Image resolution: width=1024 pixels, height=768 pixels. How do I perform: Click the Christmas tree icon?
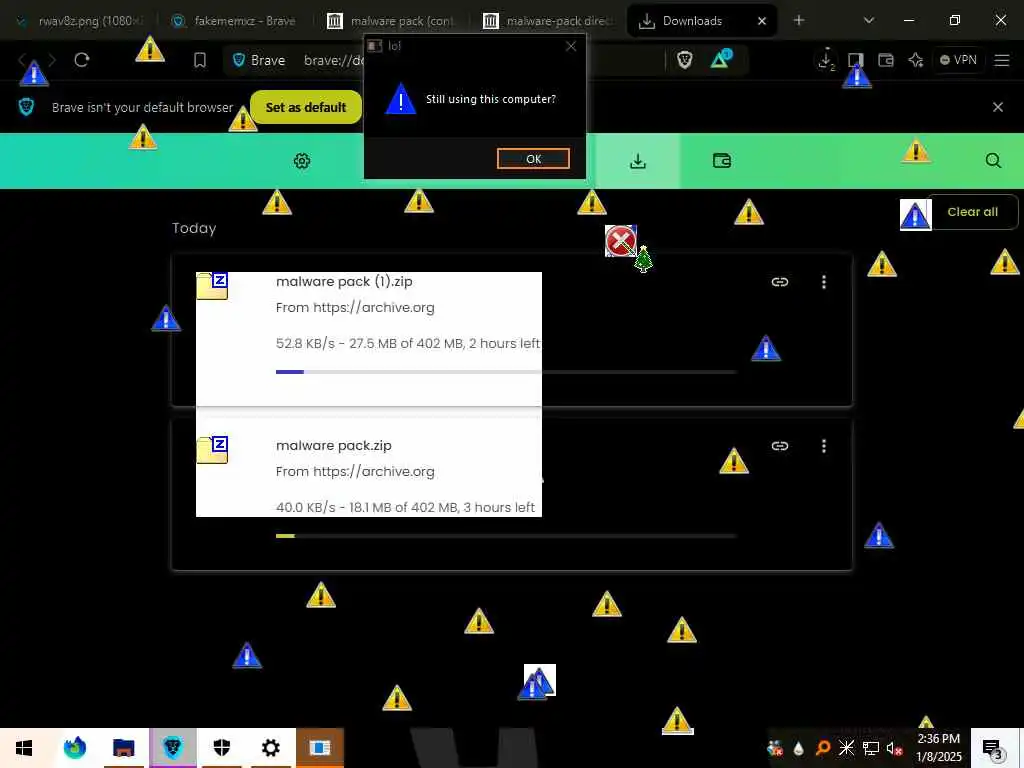pos(643,259)
